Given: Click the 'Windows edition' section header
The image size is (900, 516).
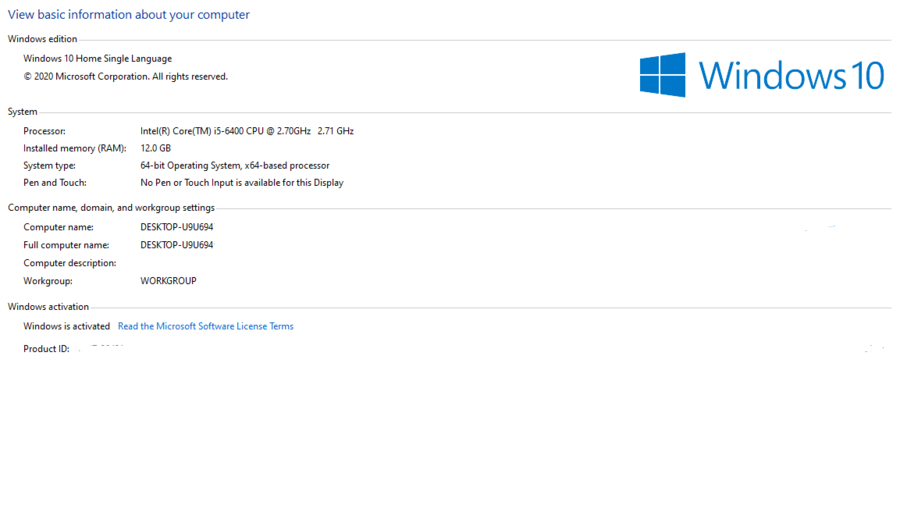Looking at the screenshot, I should click(42, 39).
